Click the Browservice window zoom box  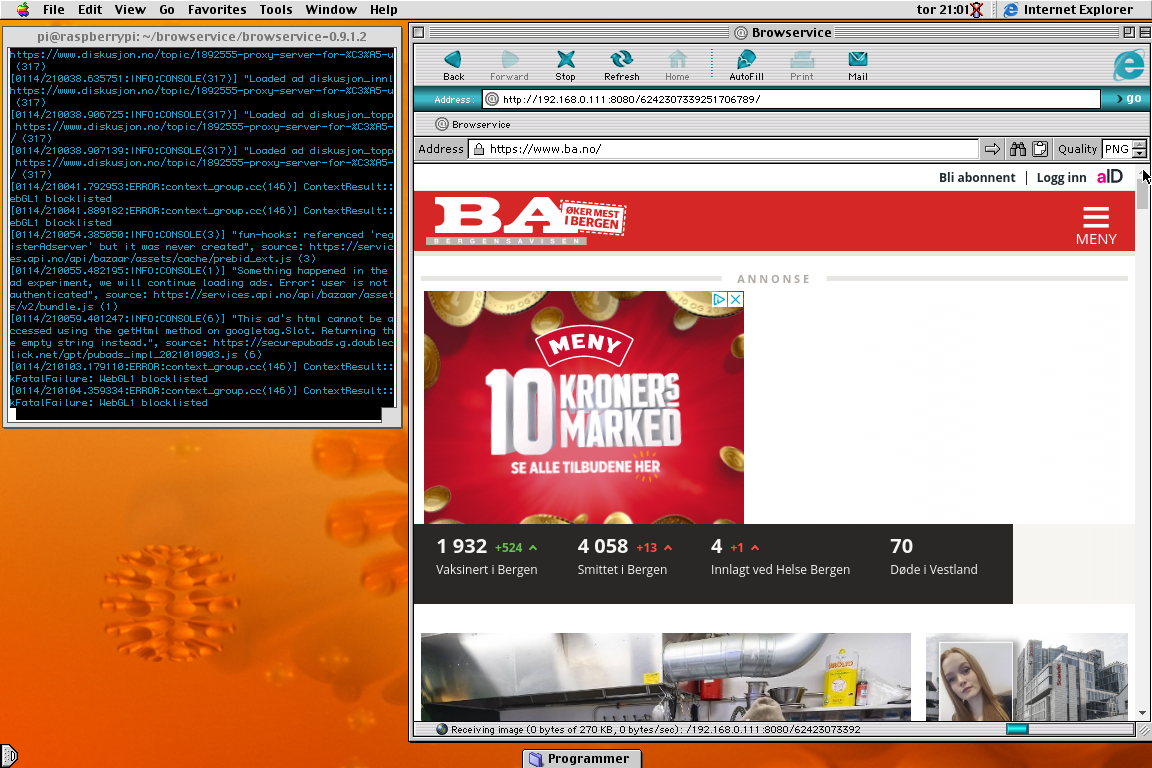[1128, 32]
